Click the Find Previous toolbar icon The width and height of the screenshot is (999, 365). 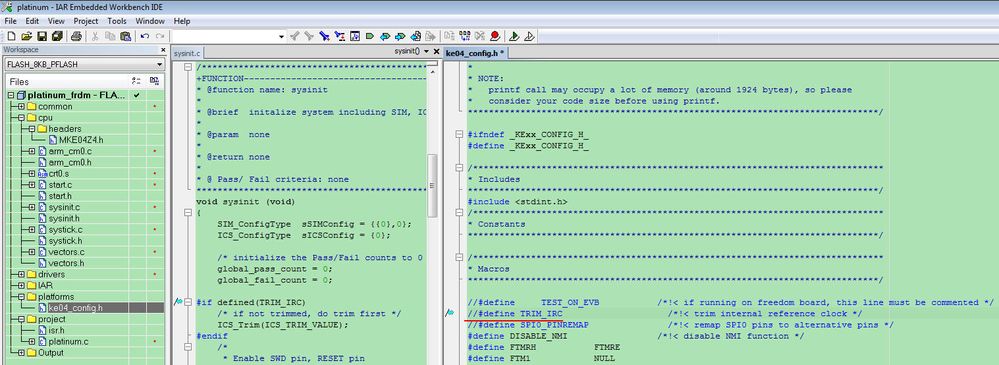(294, 36)
